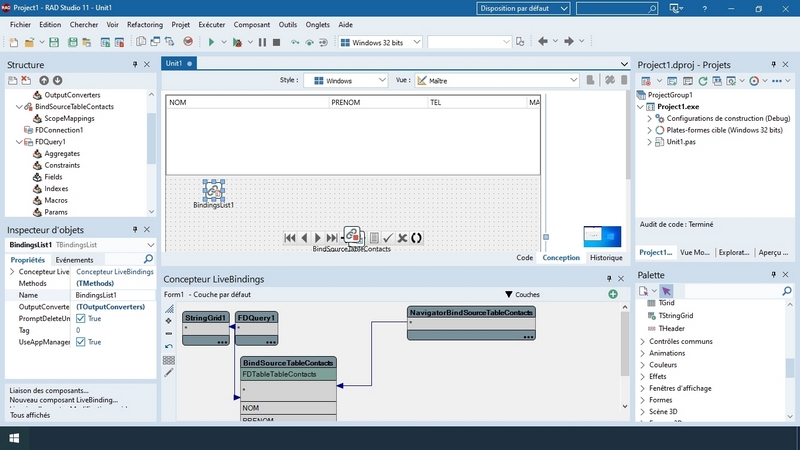Toggle the UseAppManager True checkbox

point(82,342)
